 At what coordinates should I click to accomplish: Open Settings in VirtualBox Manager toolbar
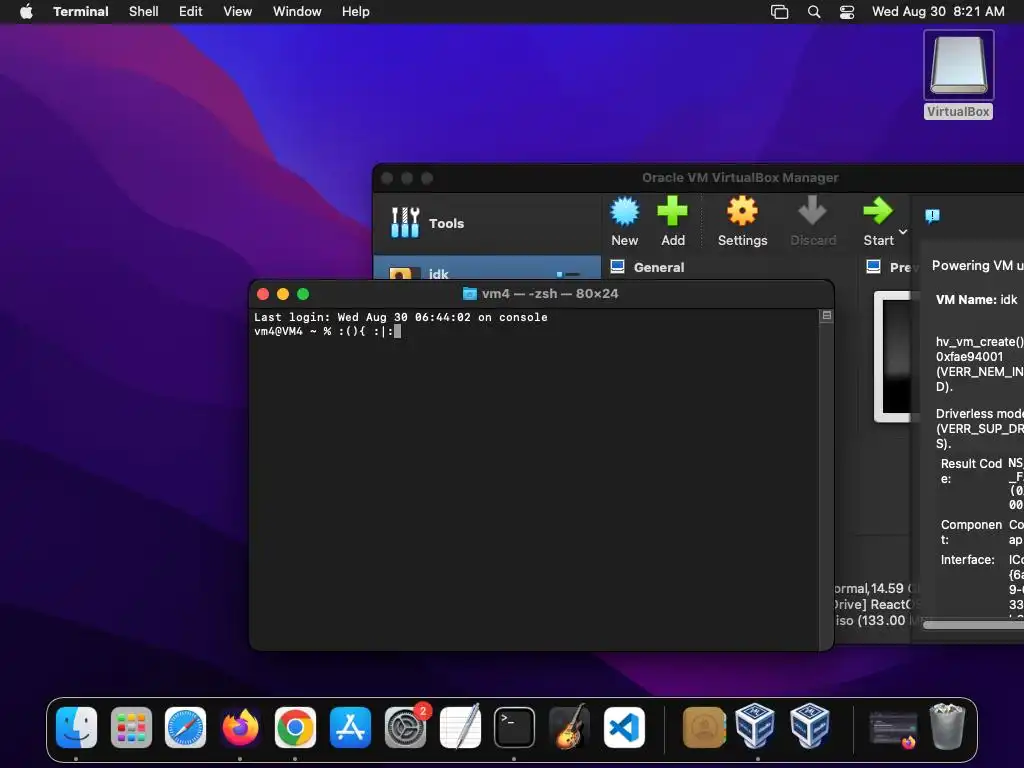point(743,221)
